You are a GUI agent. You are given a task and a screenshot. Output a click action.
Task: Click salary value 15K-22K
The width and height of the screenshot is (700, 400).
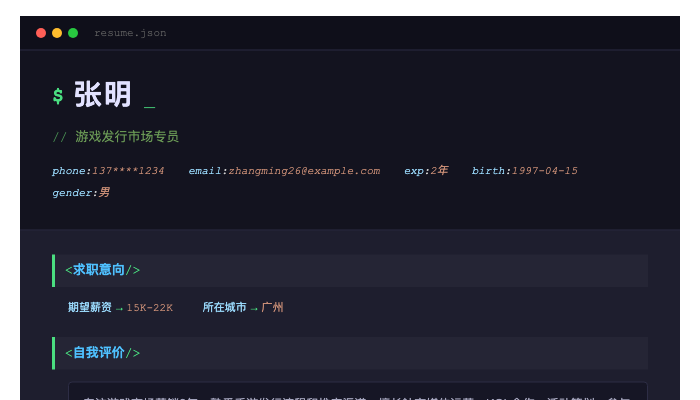tap(150, 308)
